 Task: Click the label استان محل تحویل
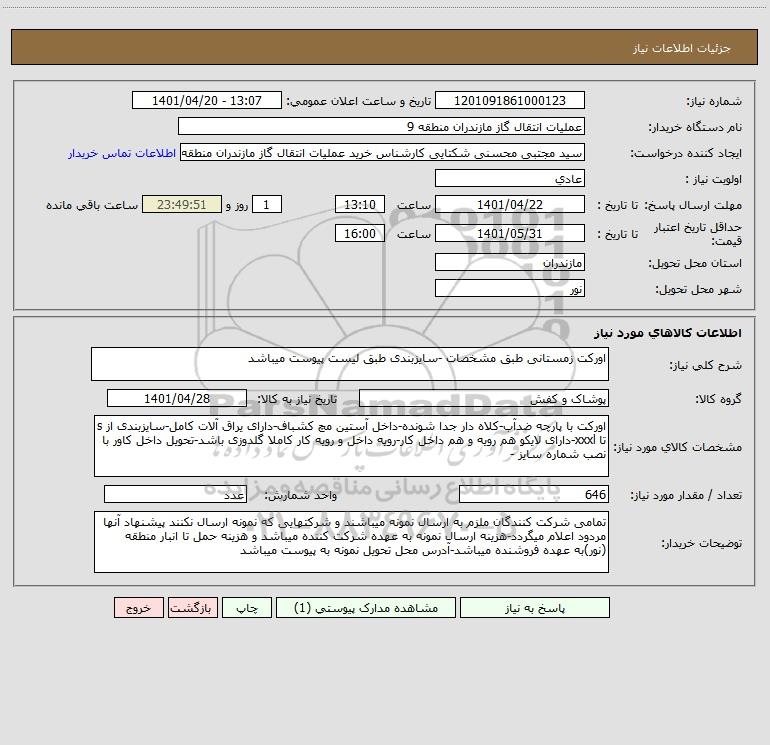(x=695, y=264)
